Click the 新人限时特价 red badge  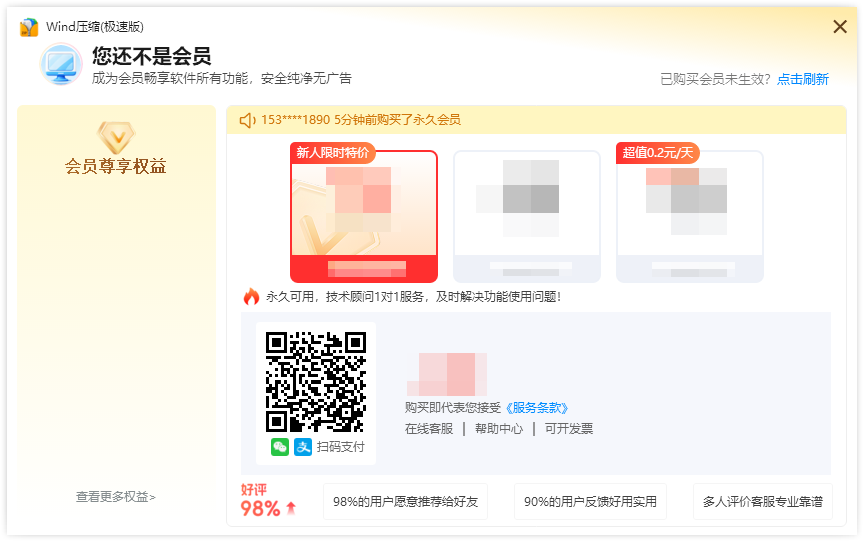pos(333,153)
